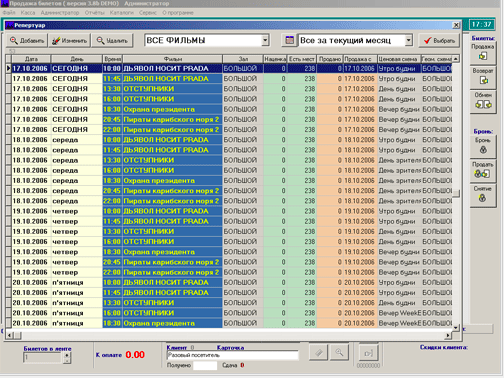Image resolution: width=504 pixels, height=378 pixels.
Task: Click the Ценовая схема column header
Action: [399, 59]
